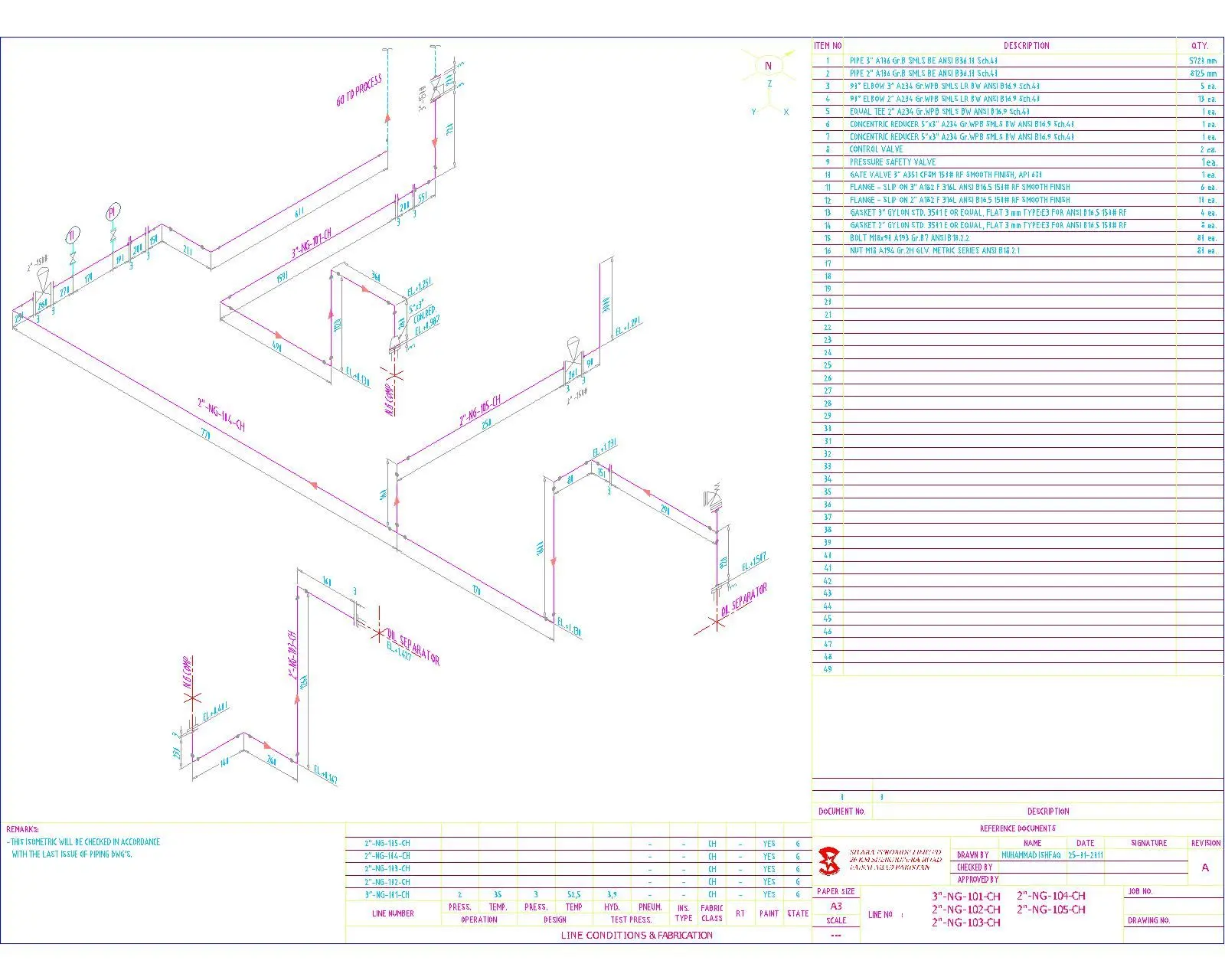
Task: Click the company logo in title block
Action: [829, 861]
